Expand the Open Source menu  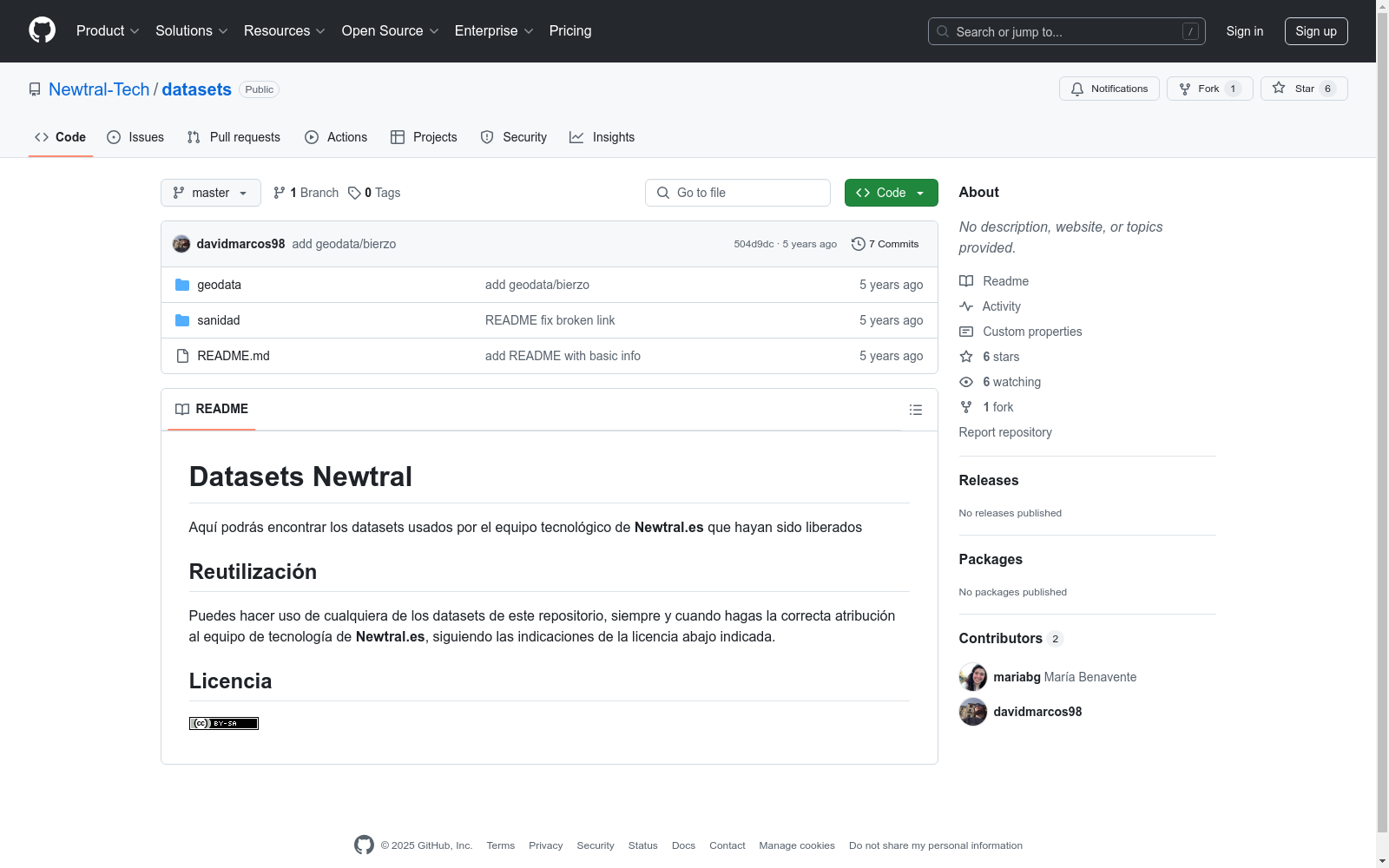point(391,31)
